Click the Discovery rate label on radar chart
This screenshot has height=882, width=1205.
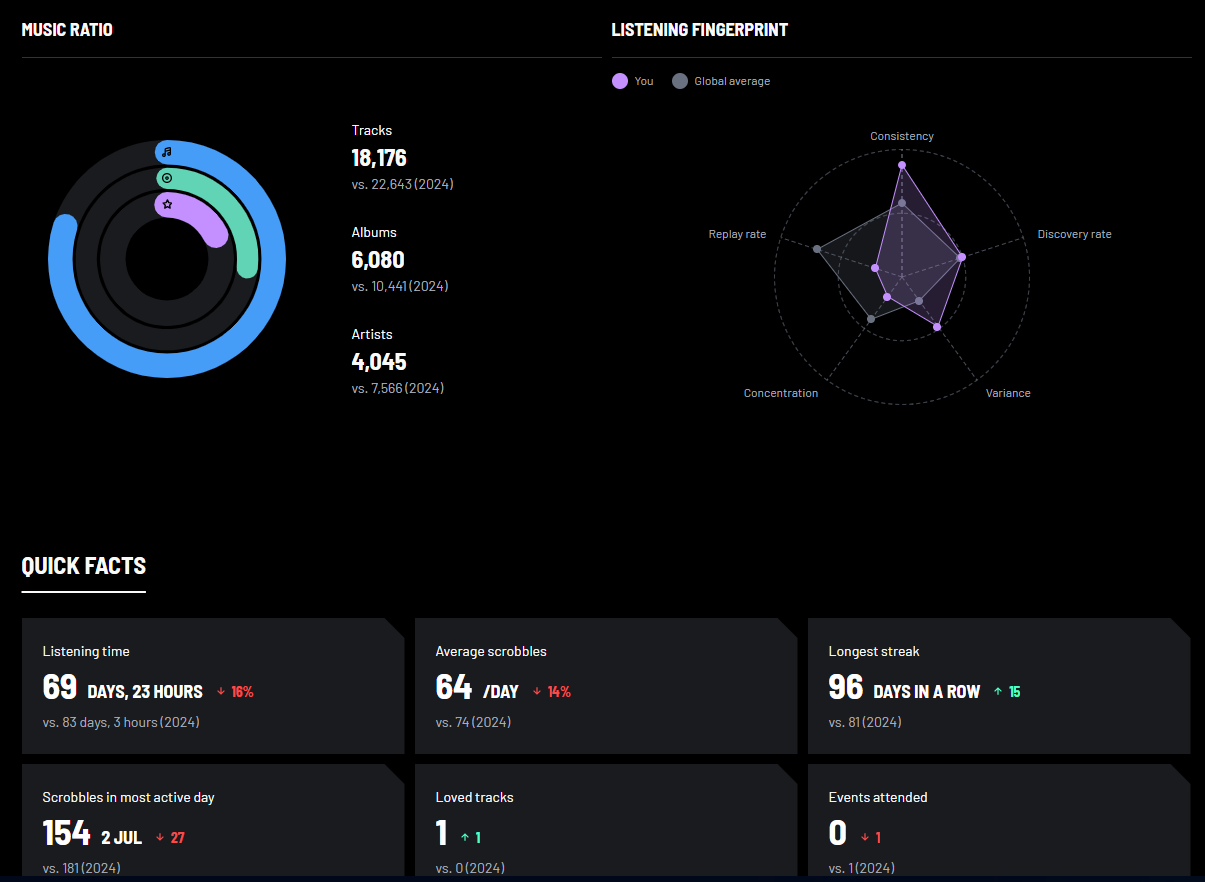tap(1074, 234)
